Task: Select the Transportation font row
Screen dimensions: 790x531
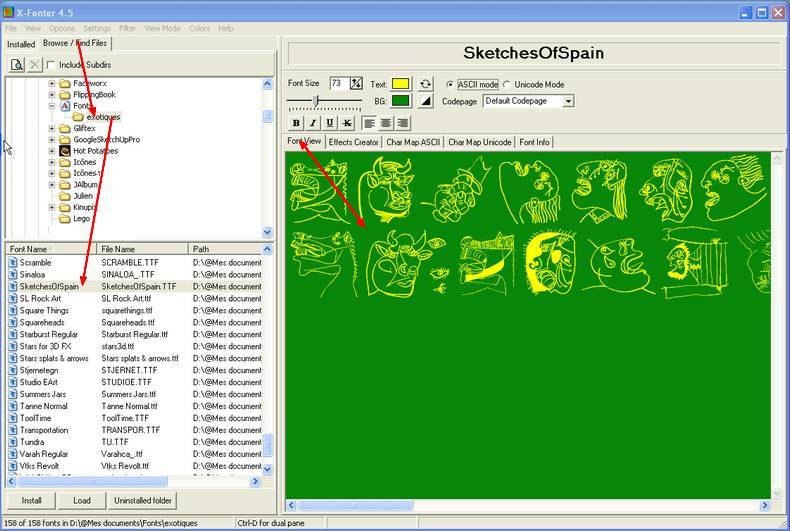Action: pos(134,430)
